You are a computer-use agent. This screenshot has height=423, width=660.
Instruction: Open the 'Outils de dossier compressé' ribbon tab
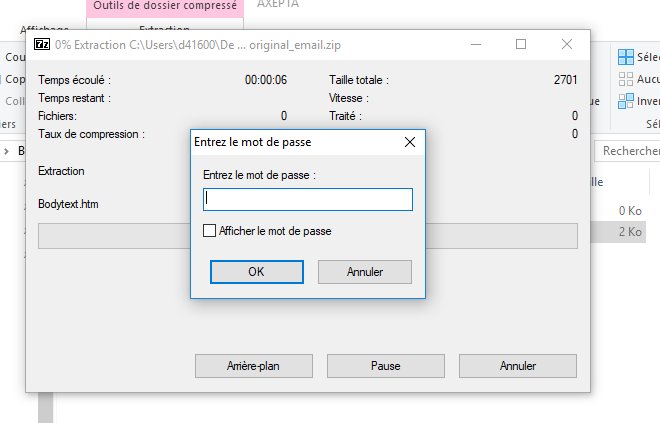pos(166,7)
